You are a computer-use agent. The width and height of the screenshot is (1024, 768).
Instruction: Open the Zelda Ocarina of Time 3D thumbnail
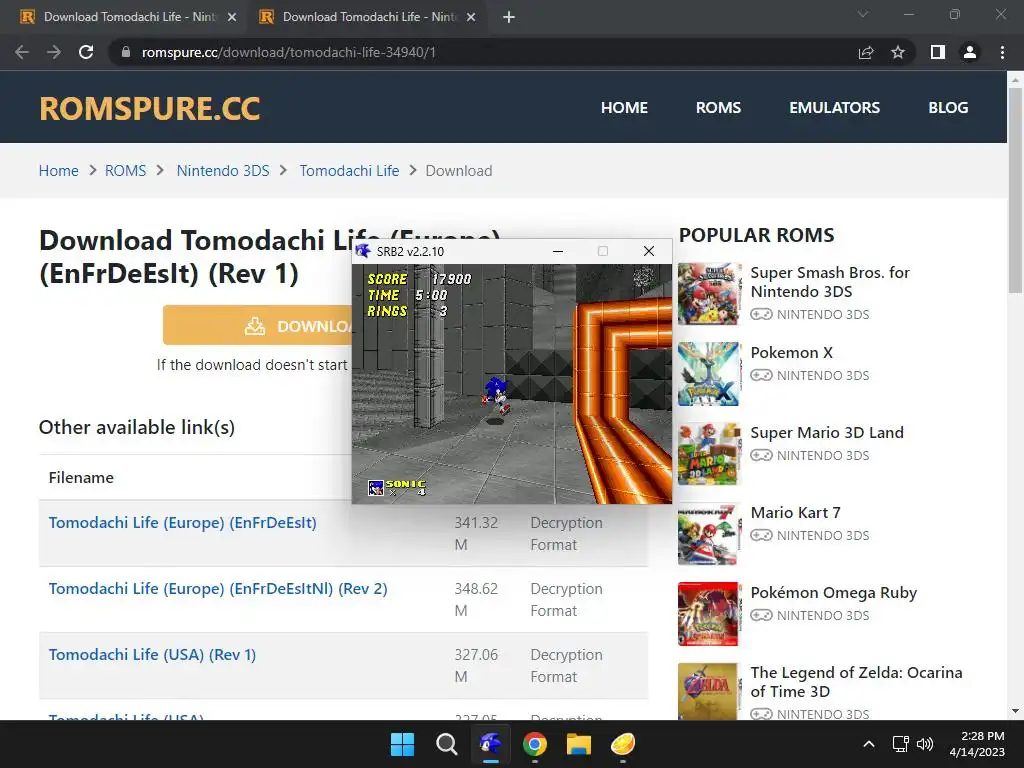710,692
